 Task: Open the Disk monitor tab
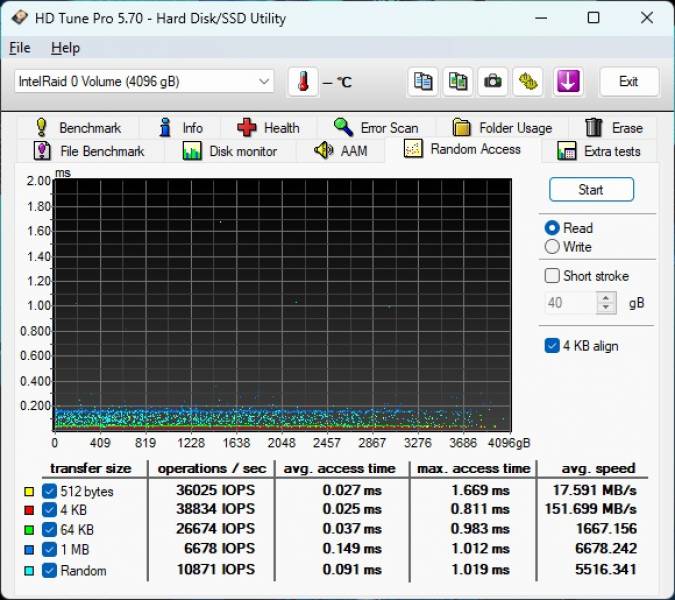(x=229, y=151)
